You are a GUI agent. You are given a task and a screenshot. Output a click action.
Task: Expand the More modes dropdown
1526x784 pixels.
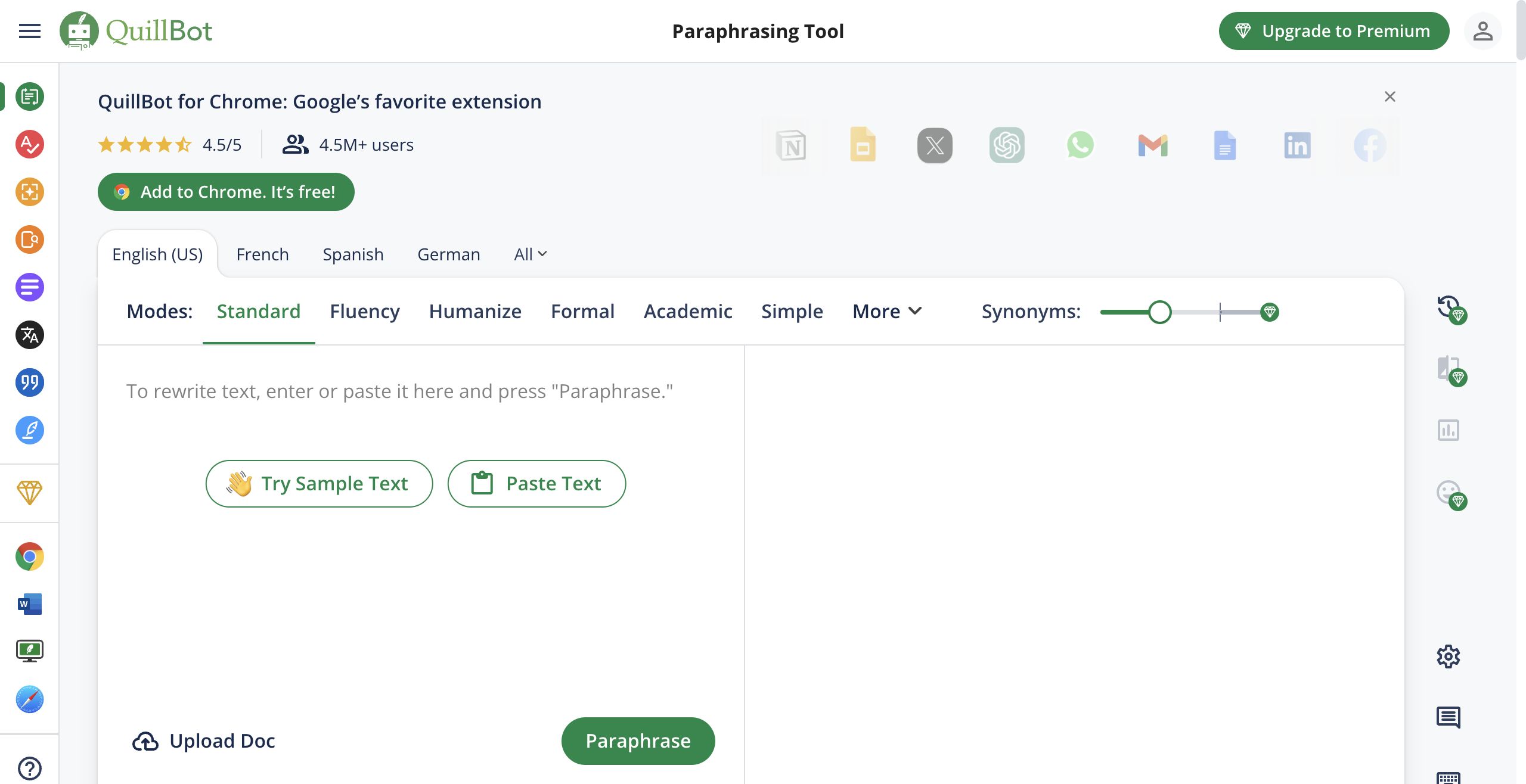point(887,312)
